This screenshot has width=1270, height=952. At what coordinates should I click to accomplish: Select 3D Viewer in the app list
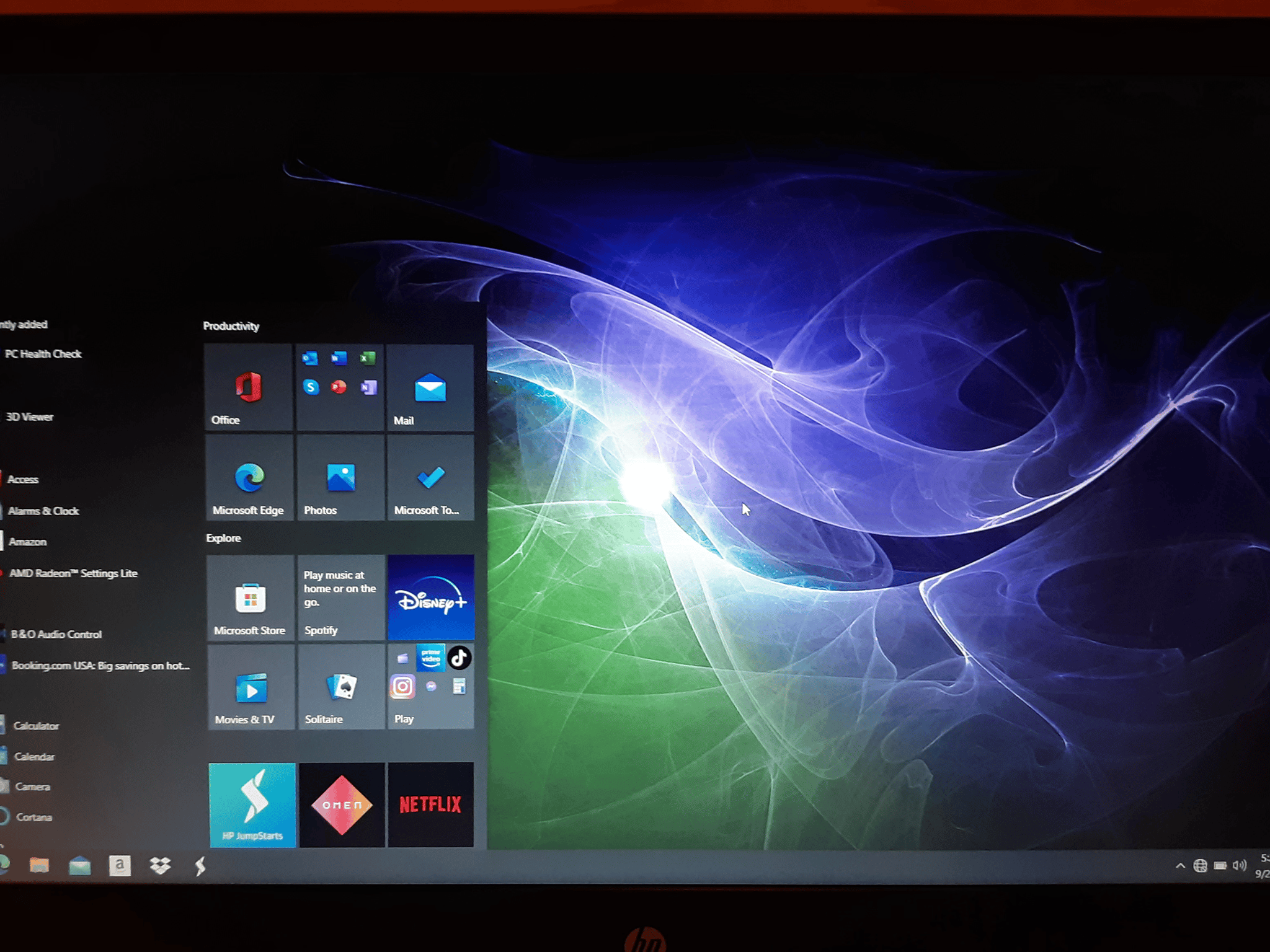tap(30, 417)
